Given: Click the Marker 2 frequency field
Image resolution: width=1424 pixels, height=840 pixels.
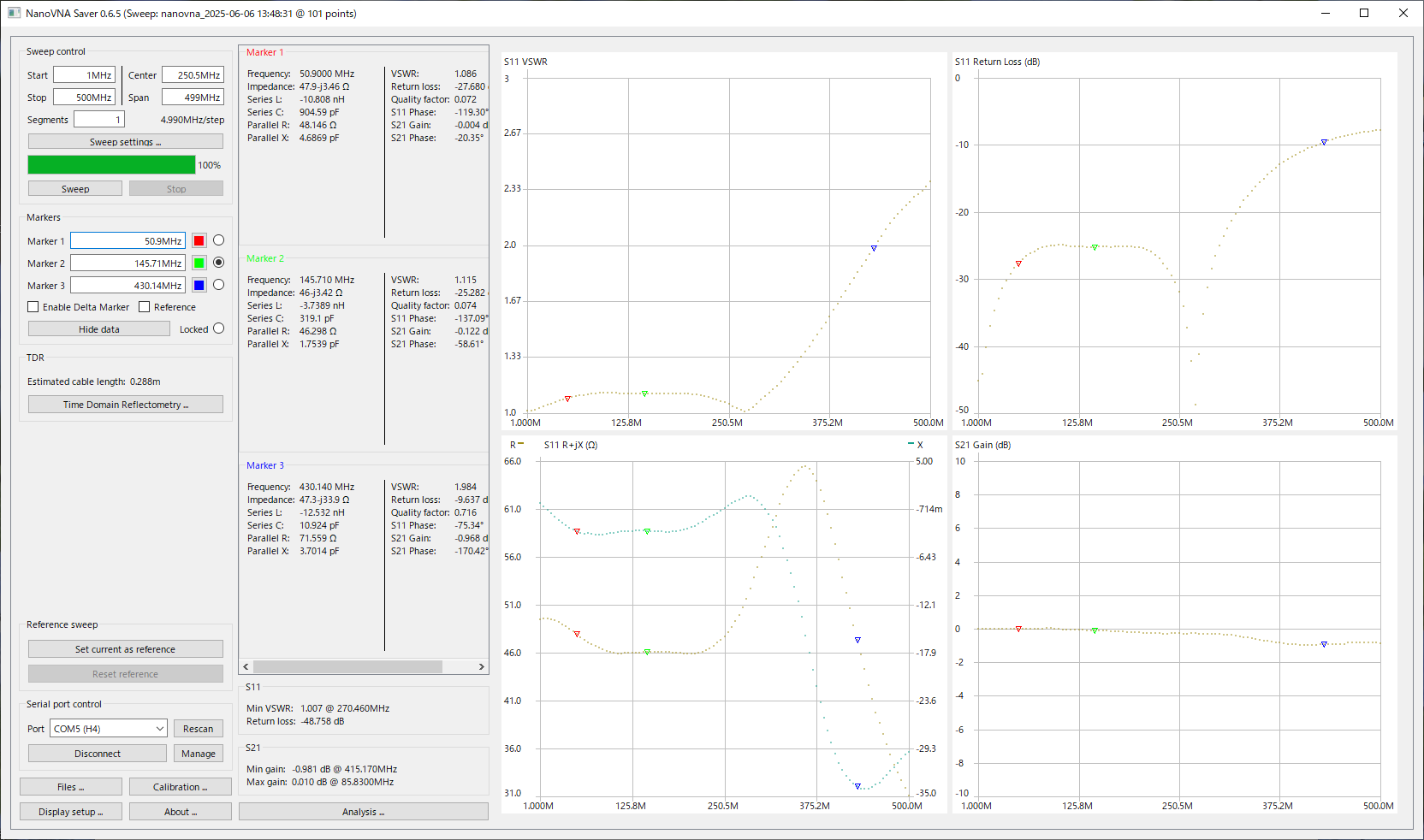Looking at the screenshot, I should [128, 263].
